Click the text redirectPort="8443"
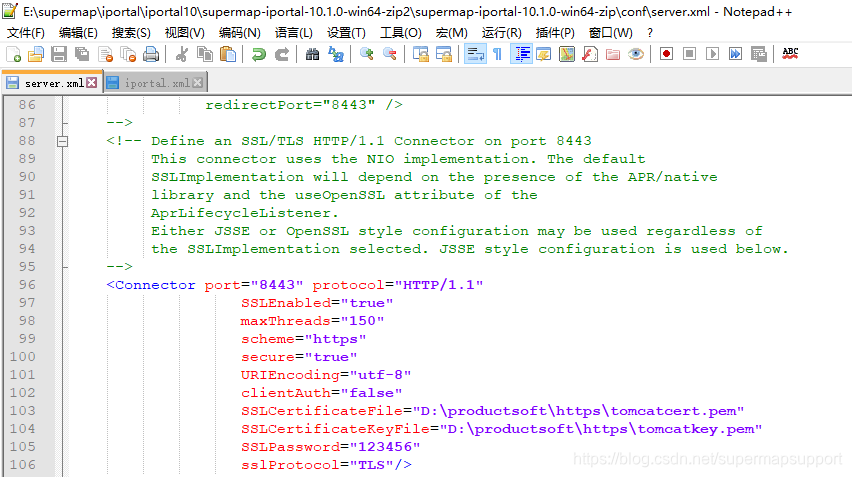The width and height of the screenshot is (852, 477). 290,105
